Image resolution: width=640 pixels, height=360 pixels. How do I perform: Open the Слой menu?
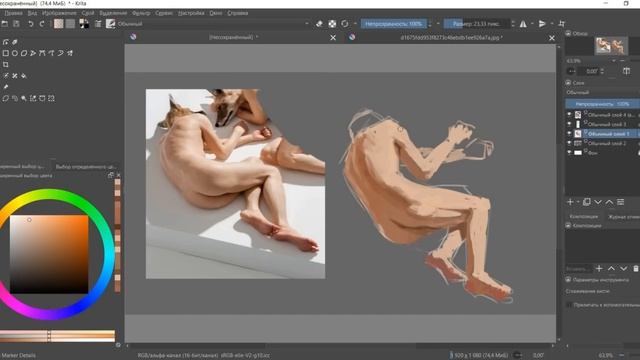pyautogui.click(x=88, y=13)
